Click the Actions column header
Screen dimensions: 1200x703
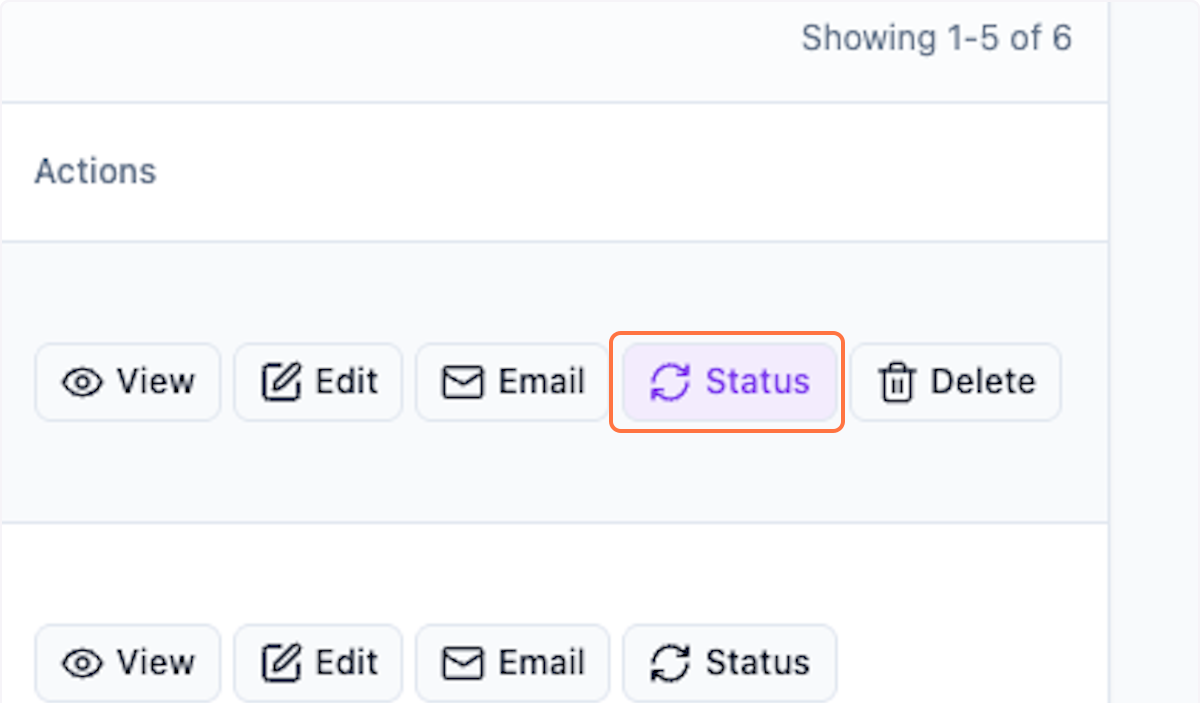point(95,171)
